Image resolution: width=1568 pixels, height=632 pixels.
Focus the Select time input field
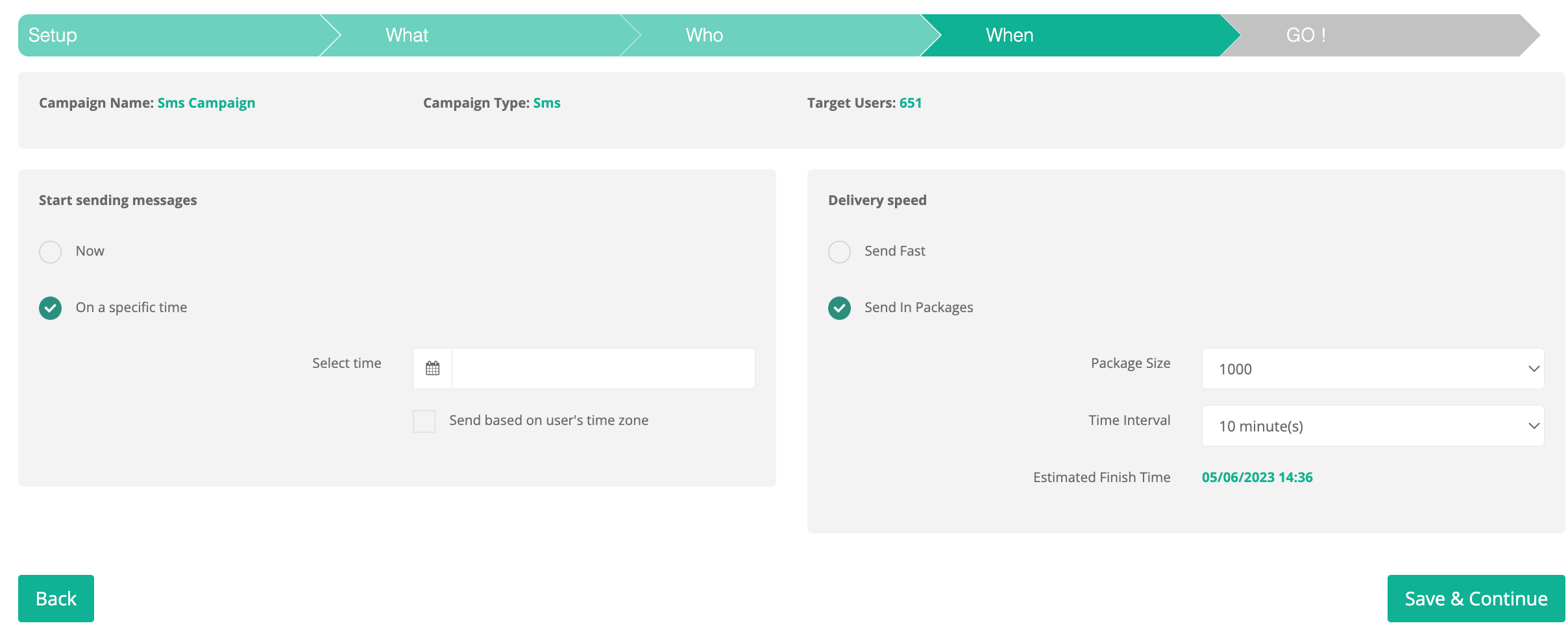click(x=603, y=369)
